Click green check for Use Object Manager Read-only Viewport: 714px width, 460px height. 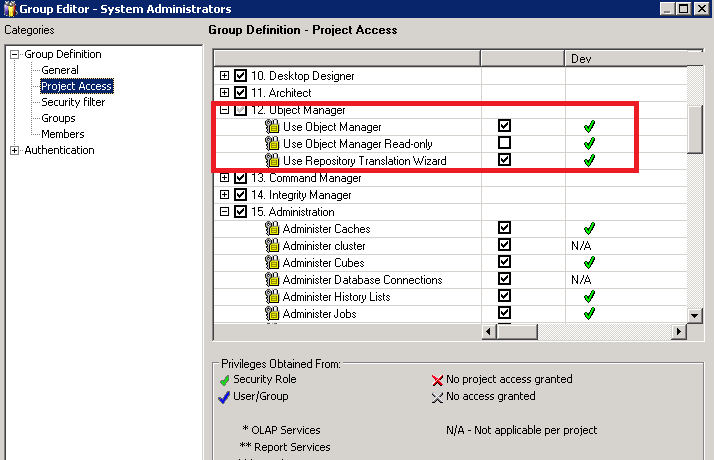pos(589,143)
